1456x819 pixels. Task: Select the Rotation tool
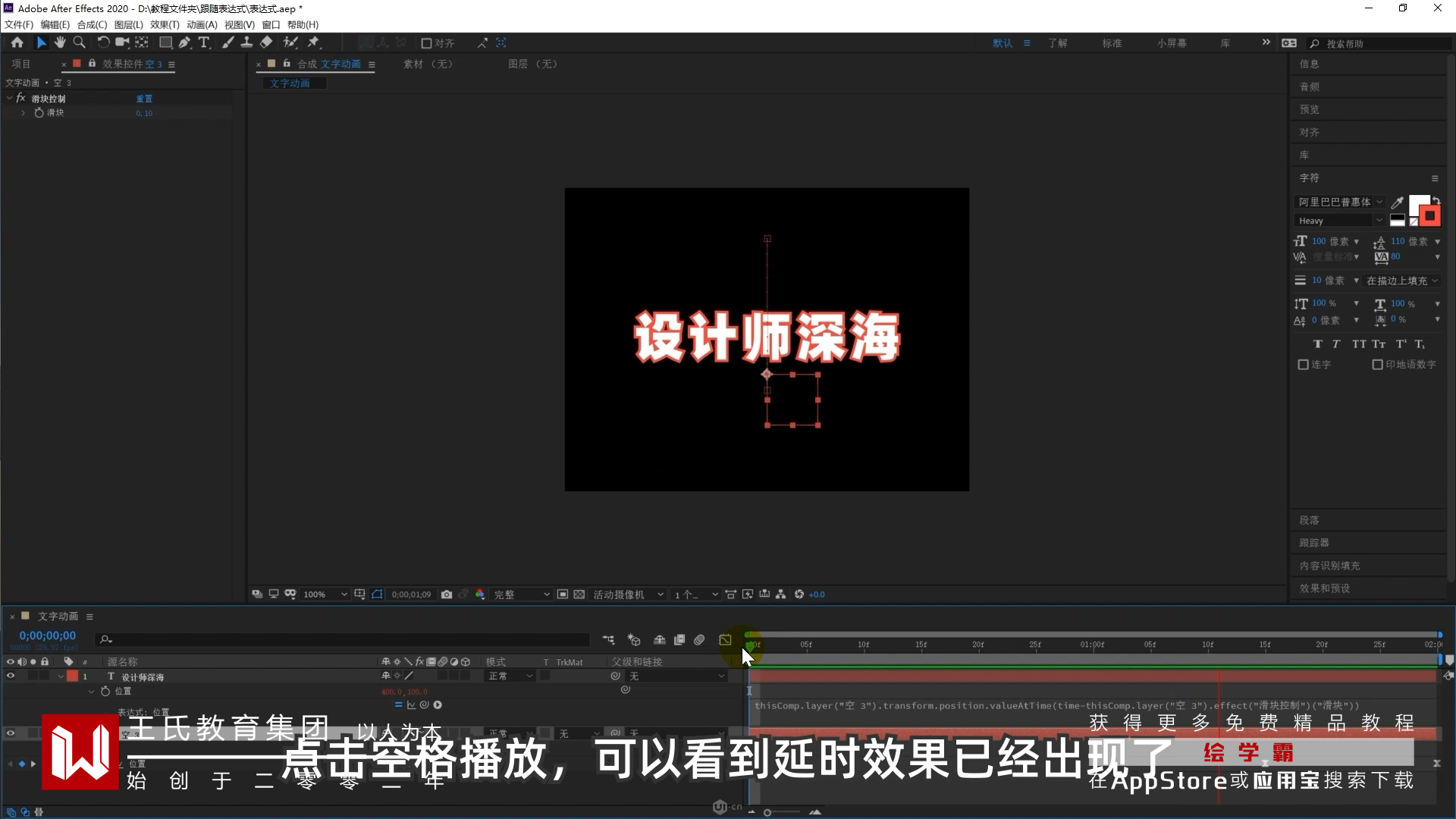[103, 42]
